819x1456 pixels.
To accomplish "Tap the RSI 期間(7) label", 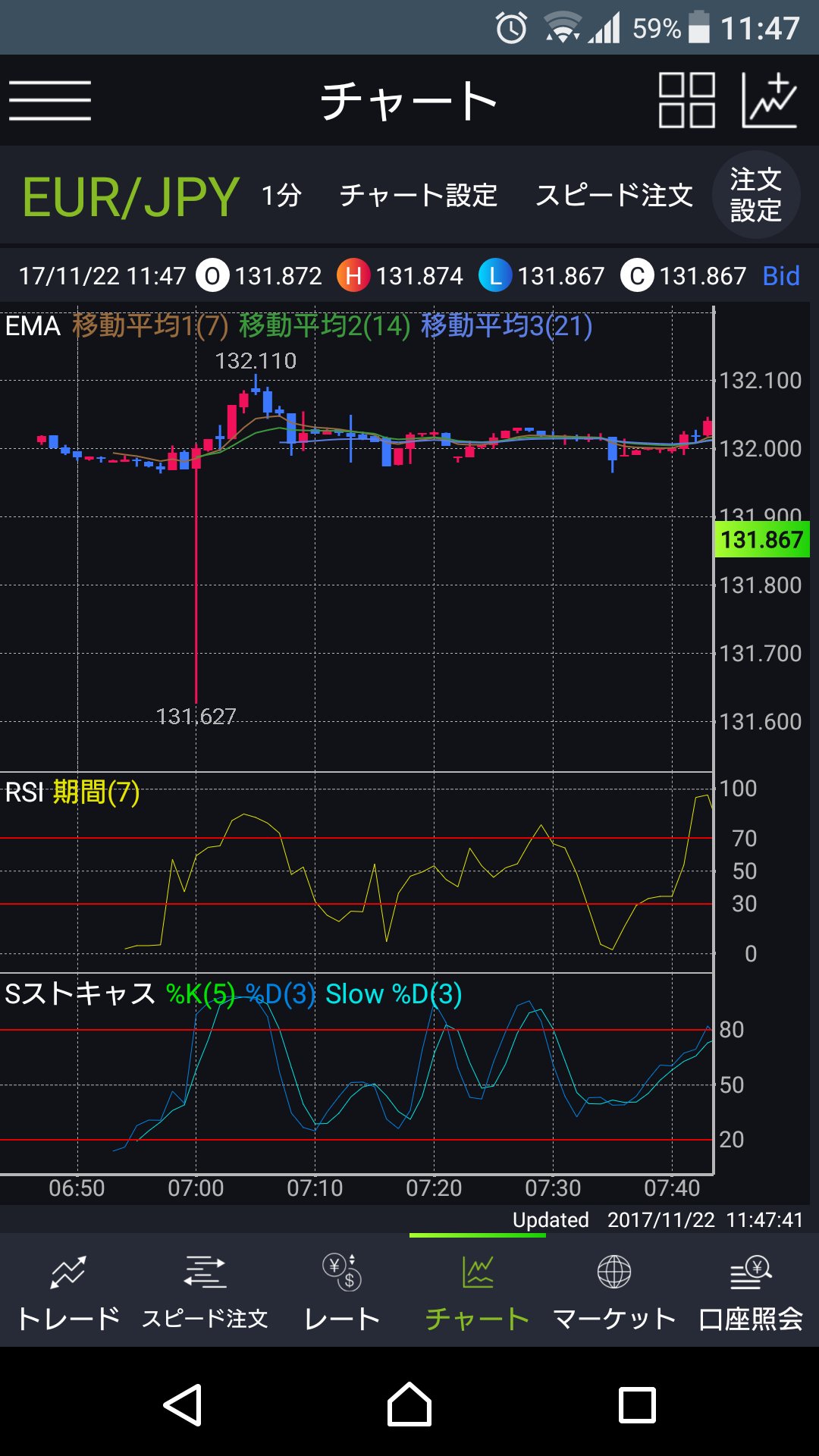I will [x=73, y=792].
